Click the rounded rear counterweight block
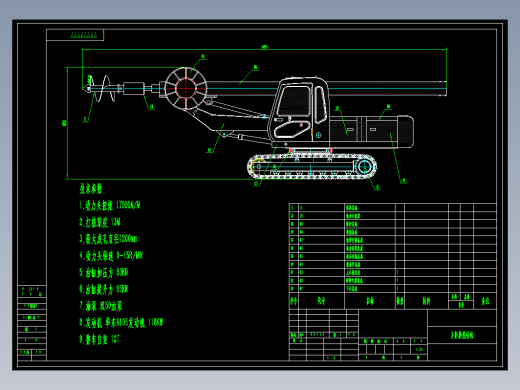 point(405,131)
